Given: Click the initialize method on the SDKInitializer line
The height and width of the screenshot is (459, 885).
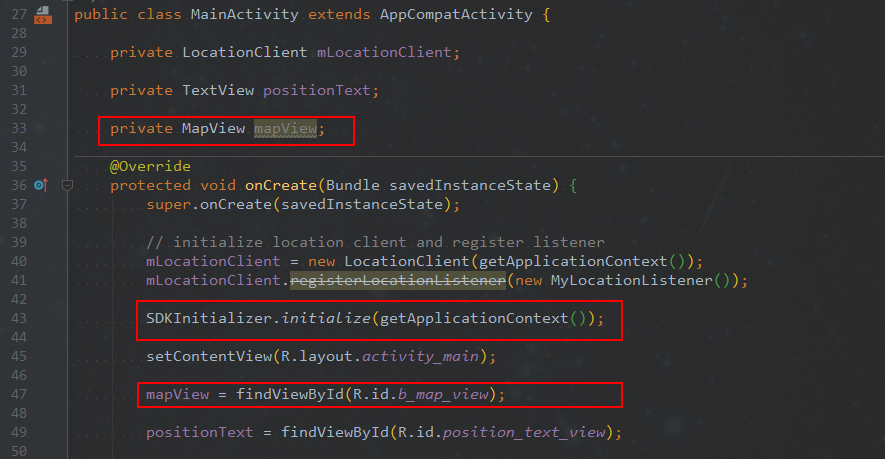Looking at the screenshot, I should click(x=326, y=318).
